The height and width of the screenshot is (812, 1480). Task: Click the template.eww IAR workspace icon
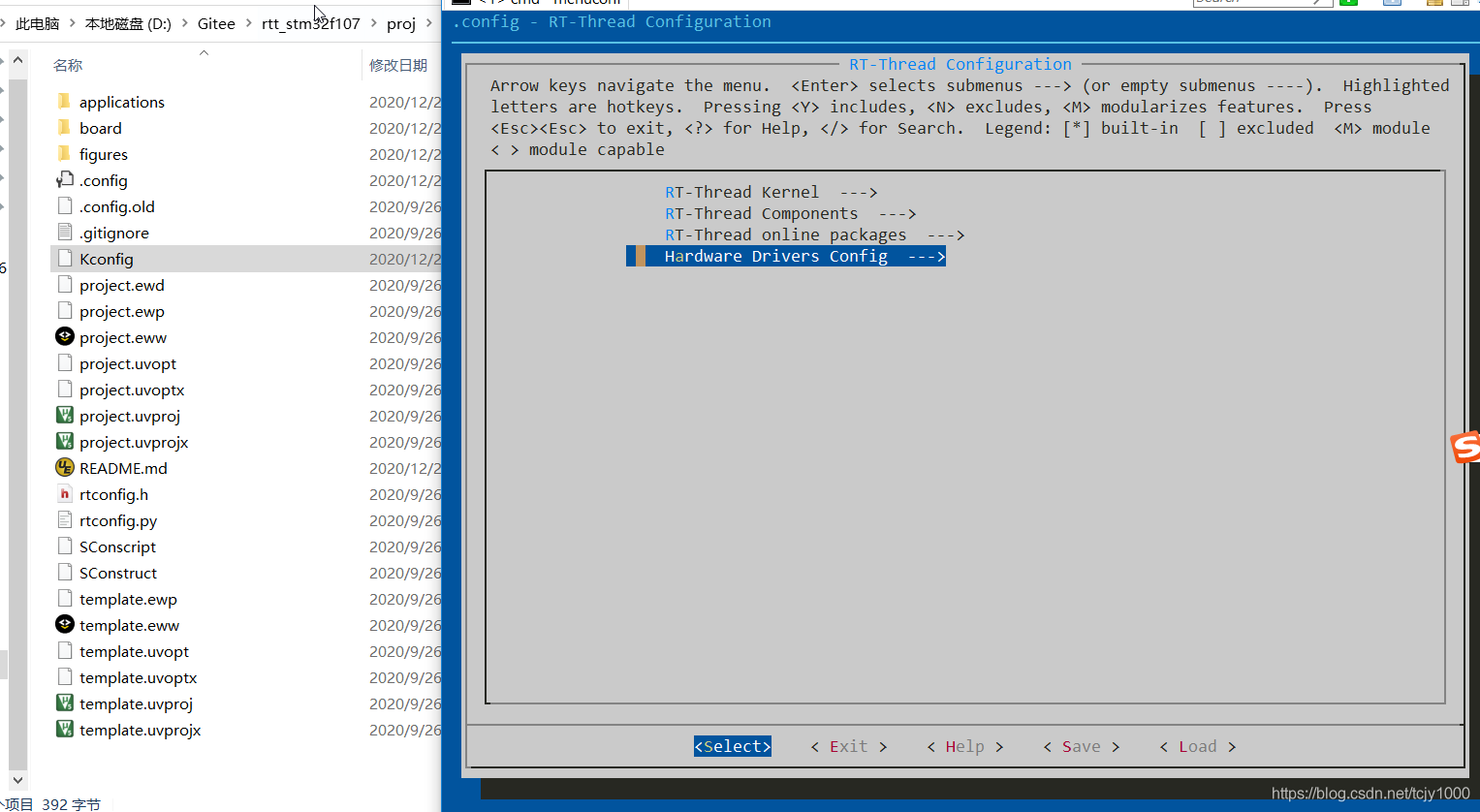(64, 625)
